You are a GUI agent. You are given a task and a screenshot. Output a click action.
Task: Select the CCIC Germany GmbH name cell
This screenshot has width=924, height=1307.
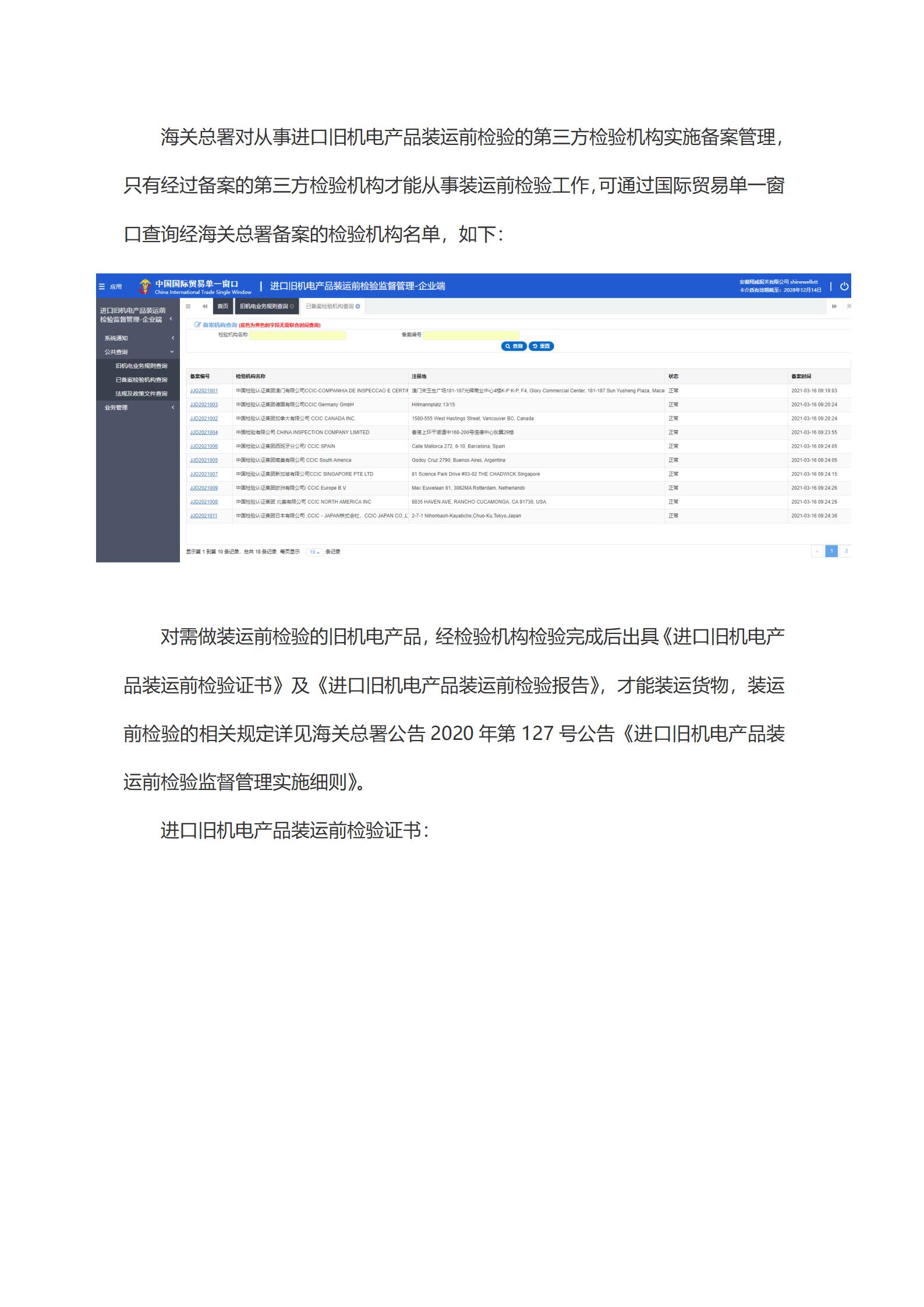tap(320, 405)
